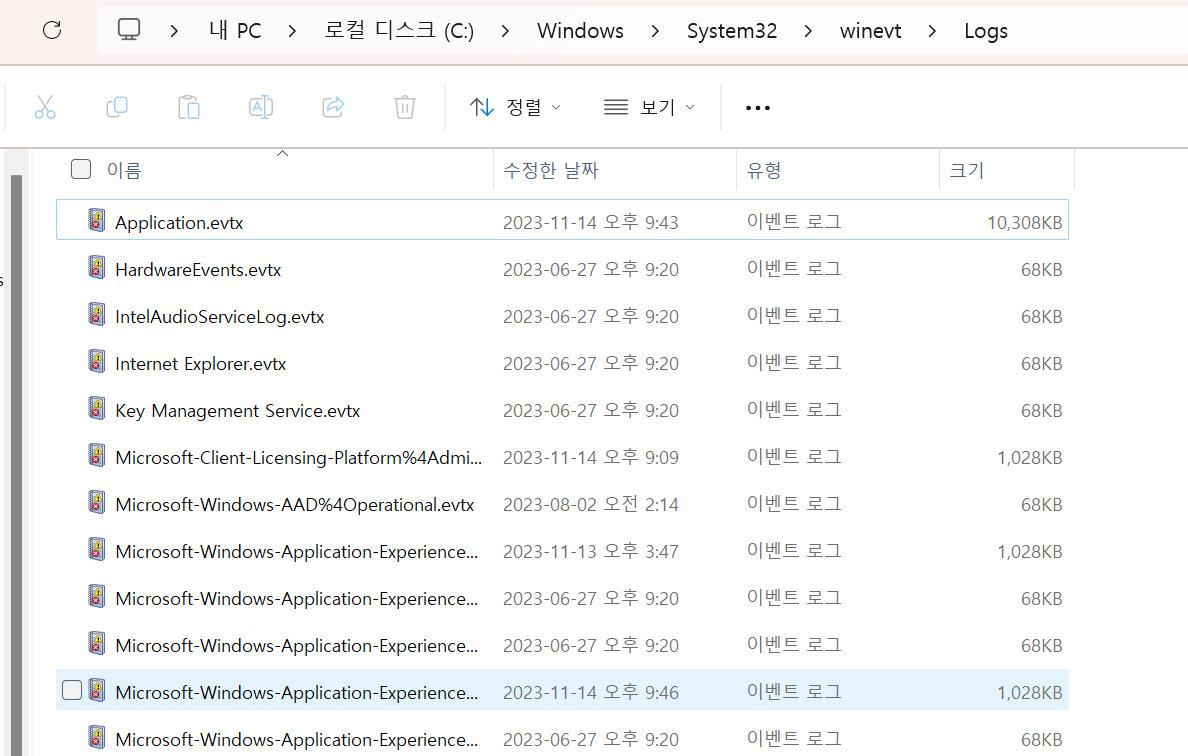1188x756 pixels.
Task: Open the three-dot See more menu
Action: pyautogui.click(x=758, y=108)
